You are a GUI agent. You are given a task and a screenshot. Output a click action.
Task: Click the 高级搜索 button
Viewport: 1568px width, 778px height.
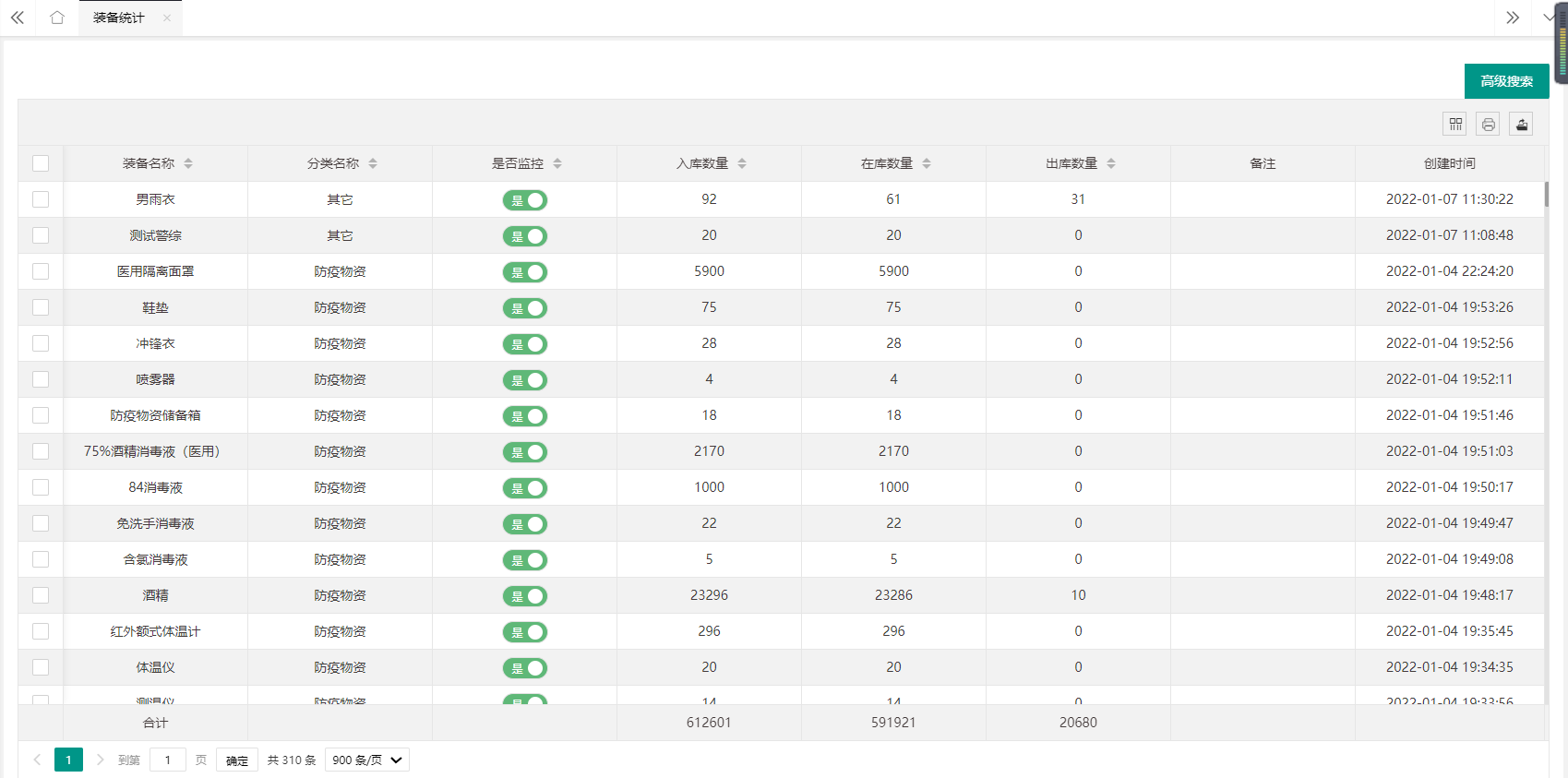[x=1506, y=81]
